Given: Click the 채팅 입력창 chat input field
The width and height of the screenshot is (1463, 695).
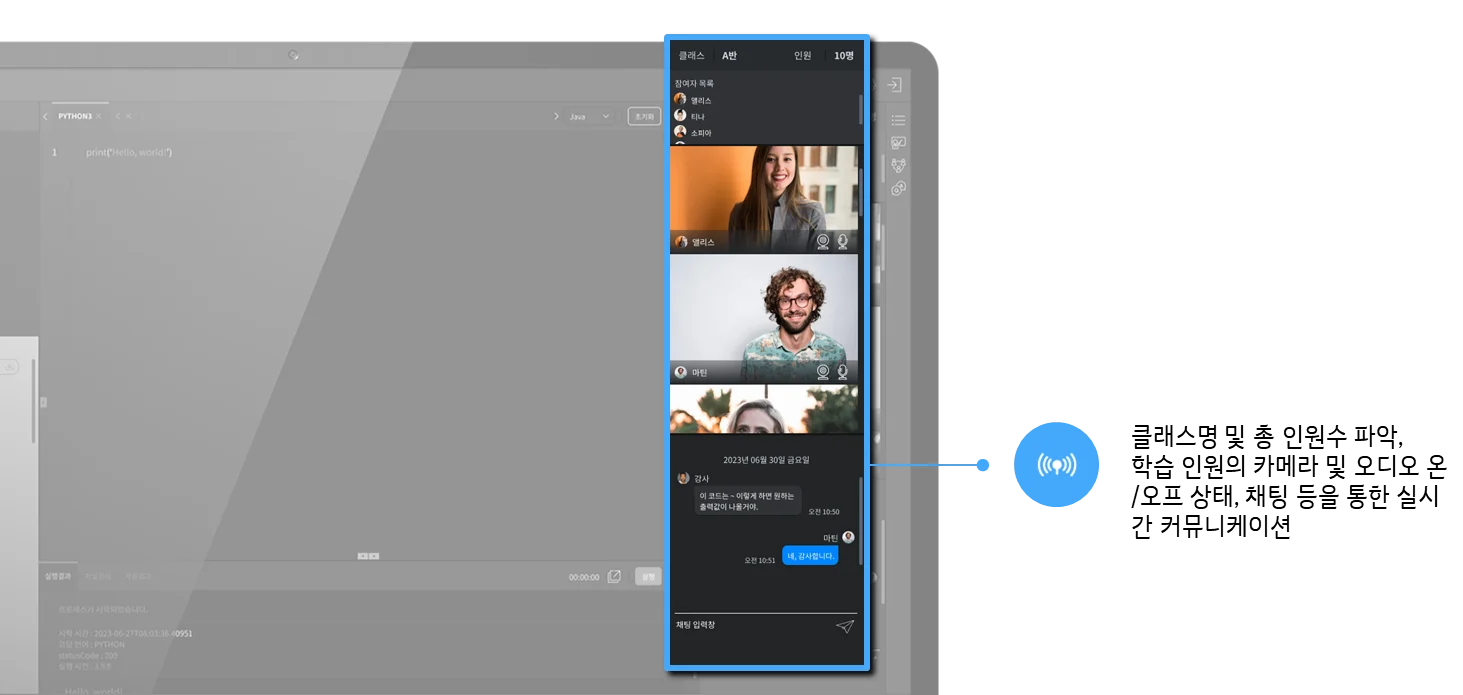Looking at the screenshot, I should coord(750,626).
